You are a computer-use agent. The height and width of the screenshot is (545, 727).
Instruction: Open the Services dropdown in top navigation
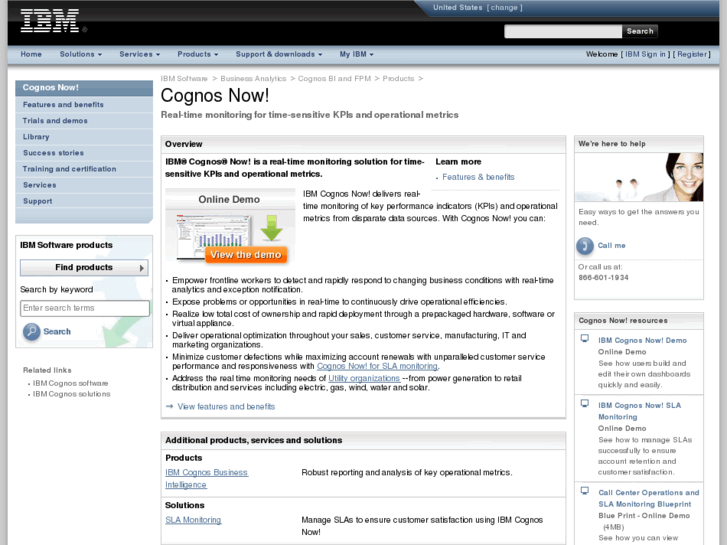140,54
